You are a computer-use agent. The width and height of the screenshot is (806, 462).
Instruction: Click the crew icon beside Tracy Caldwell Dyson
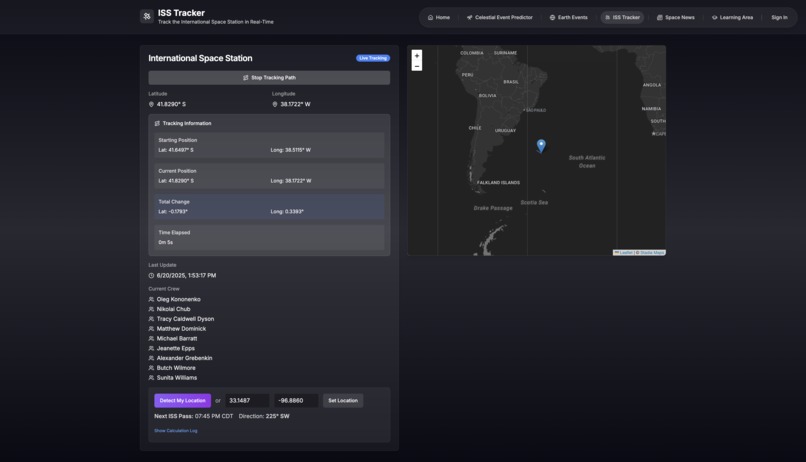tap(151, 319)
